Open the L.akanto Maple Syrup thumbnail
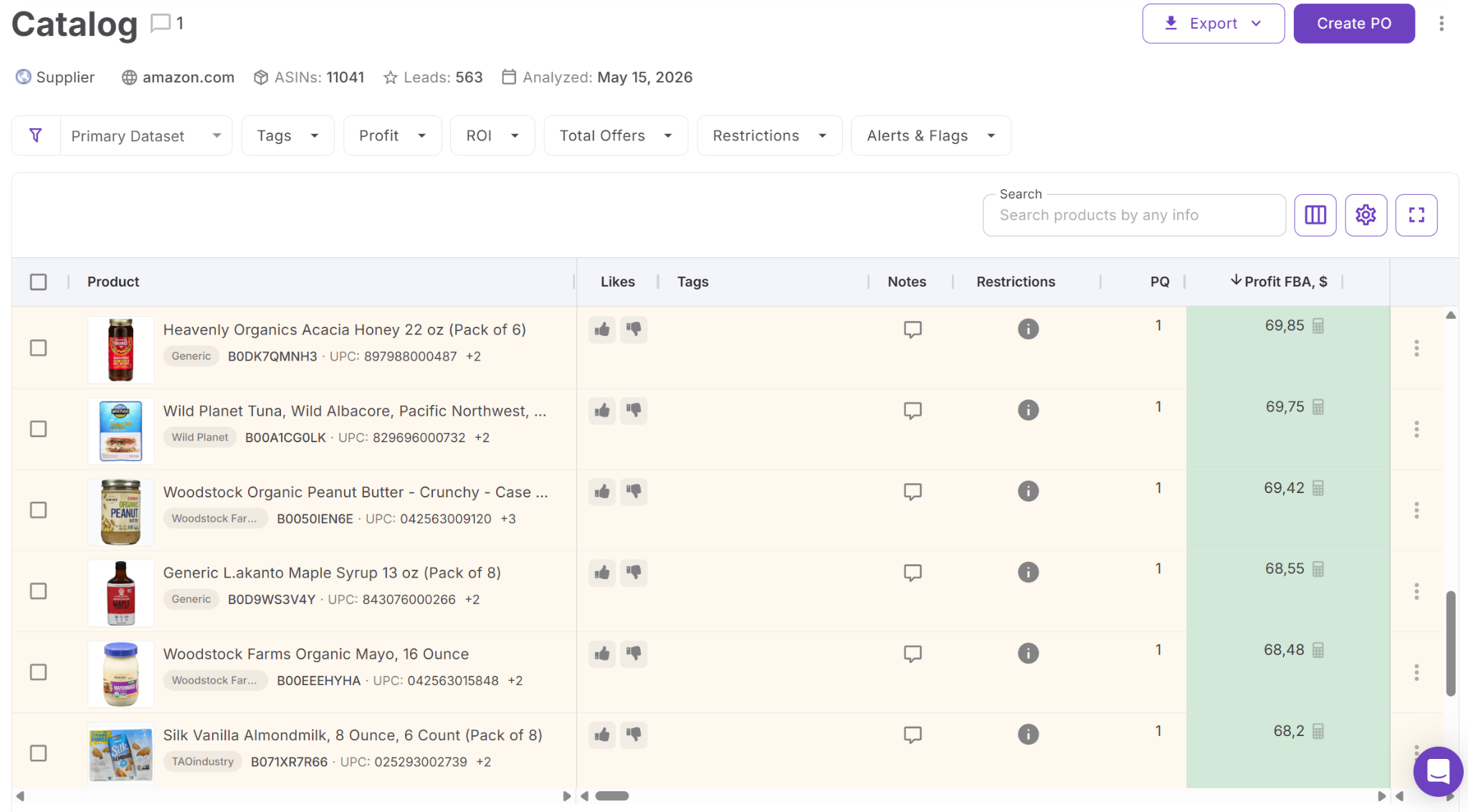The height and width of the screenshot is (812, 1468). tap(120, 593)
